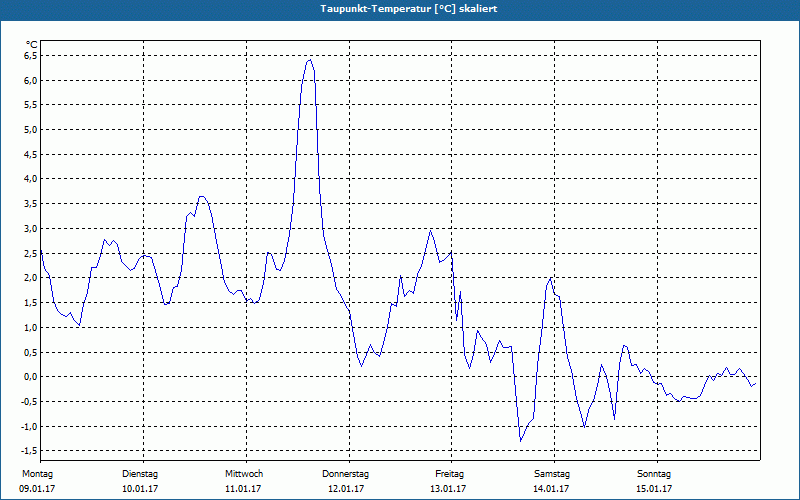This screenshot has width=800, height=500.
Task: Click the '1,0' y-axis value
Action: pyautogui.click(x=31, y=328)
